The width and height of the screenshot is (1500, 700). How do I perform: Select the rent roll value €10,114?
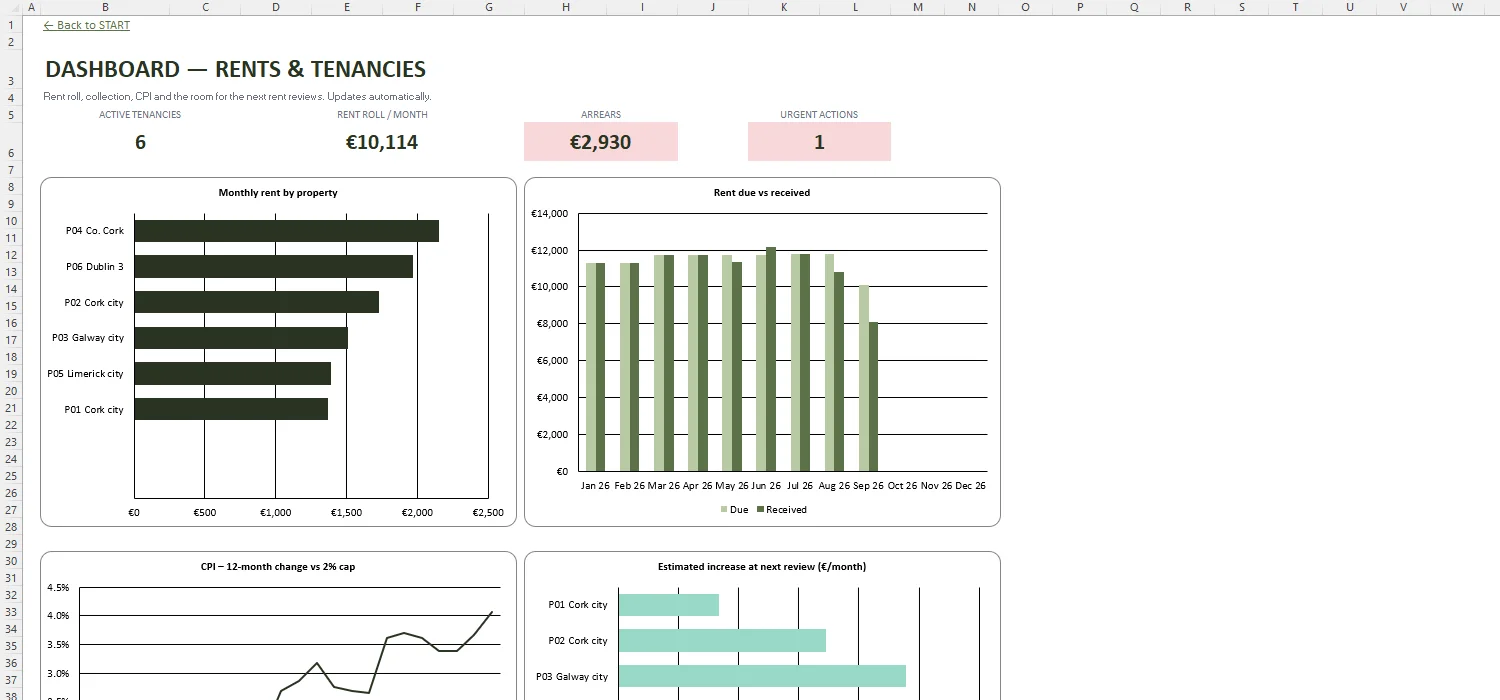(382, 142)
